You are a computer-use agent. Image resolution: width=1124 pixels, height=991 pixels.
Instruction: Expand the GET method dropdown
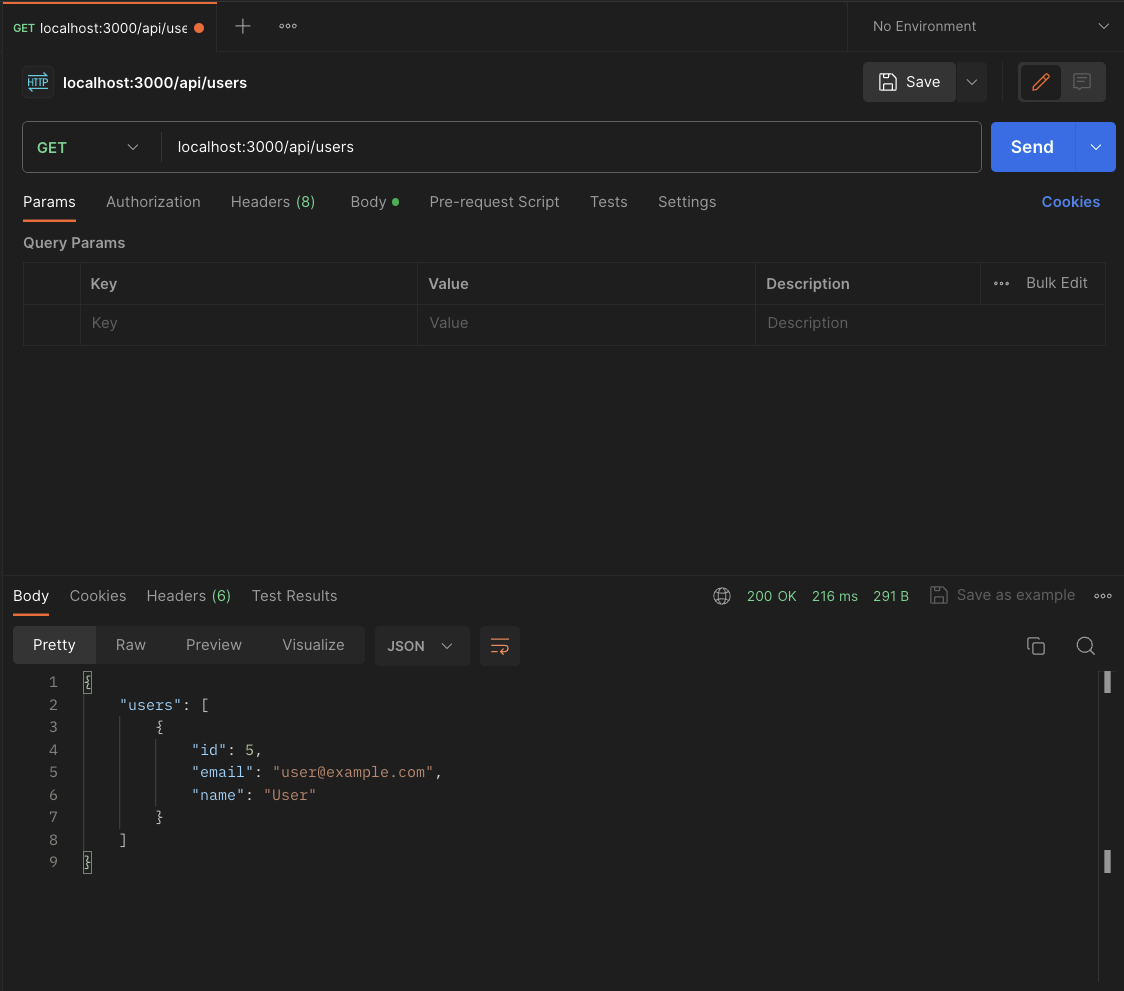click(x=90, y=147)
